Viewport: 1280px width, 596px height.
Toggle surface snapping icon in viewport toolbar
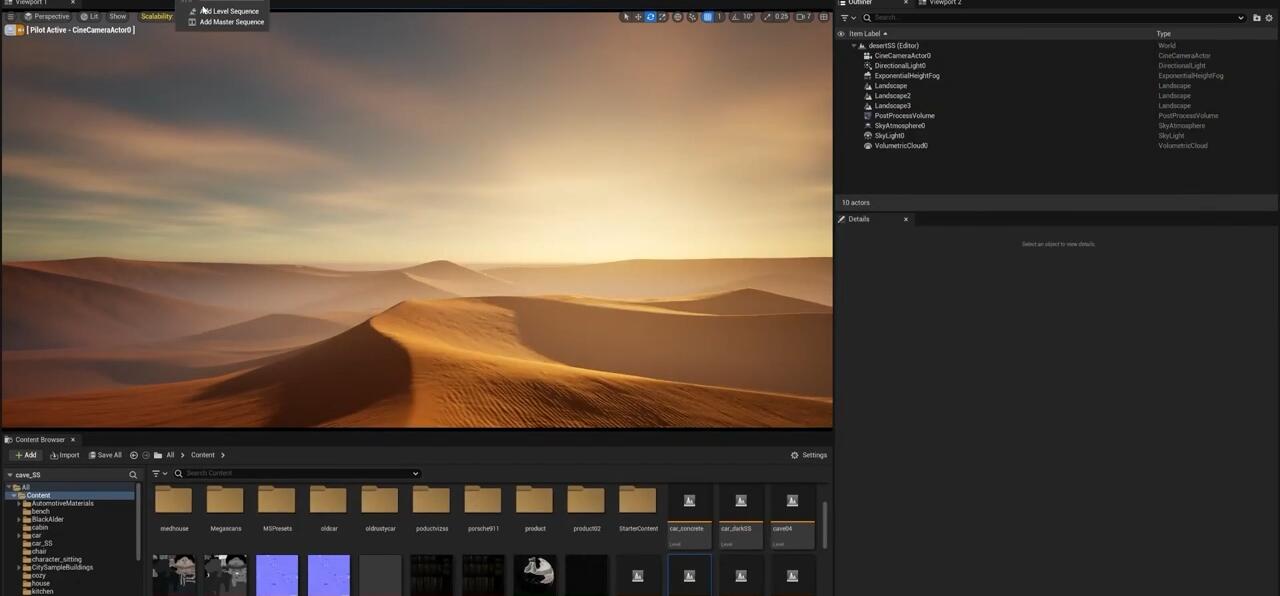tap(692, 17)
